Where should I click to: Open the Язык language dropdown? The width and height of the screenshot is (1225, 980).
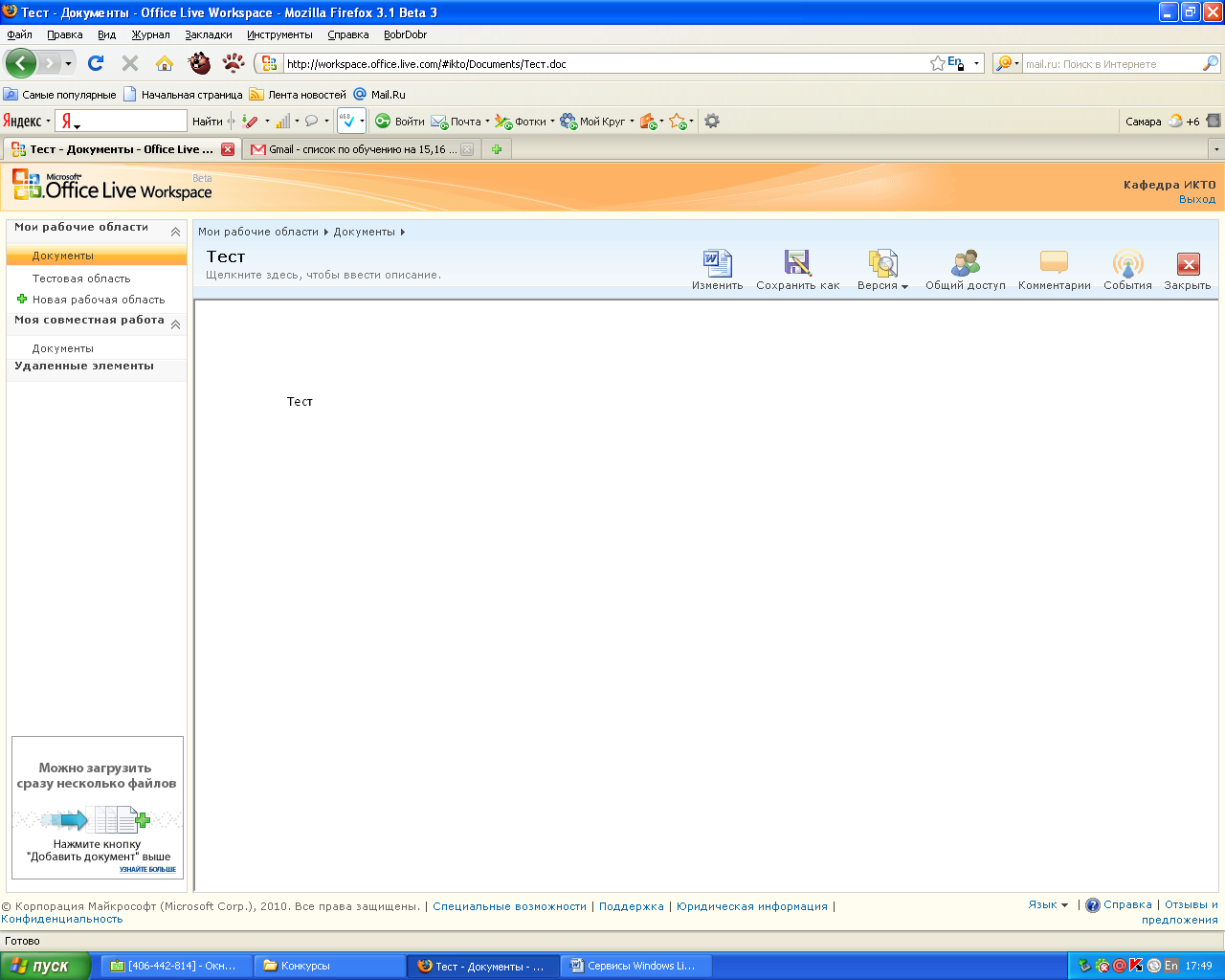1048,904
